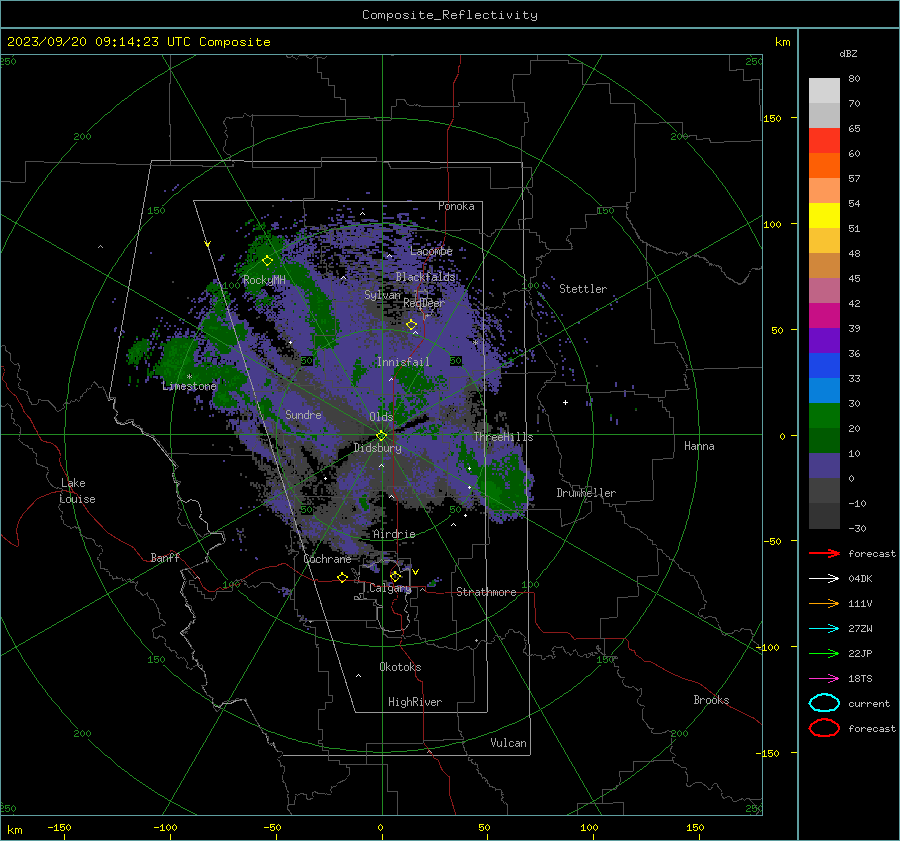This screenshot has width=900, height=841.
Task: Click the magenta 18TS arrow legend icon
Action: pos(824,679)
